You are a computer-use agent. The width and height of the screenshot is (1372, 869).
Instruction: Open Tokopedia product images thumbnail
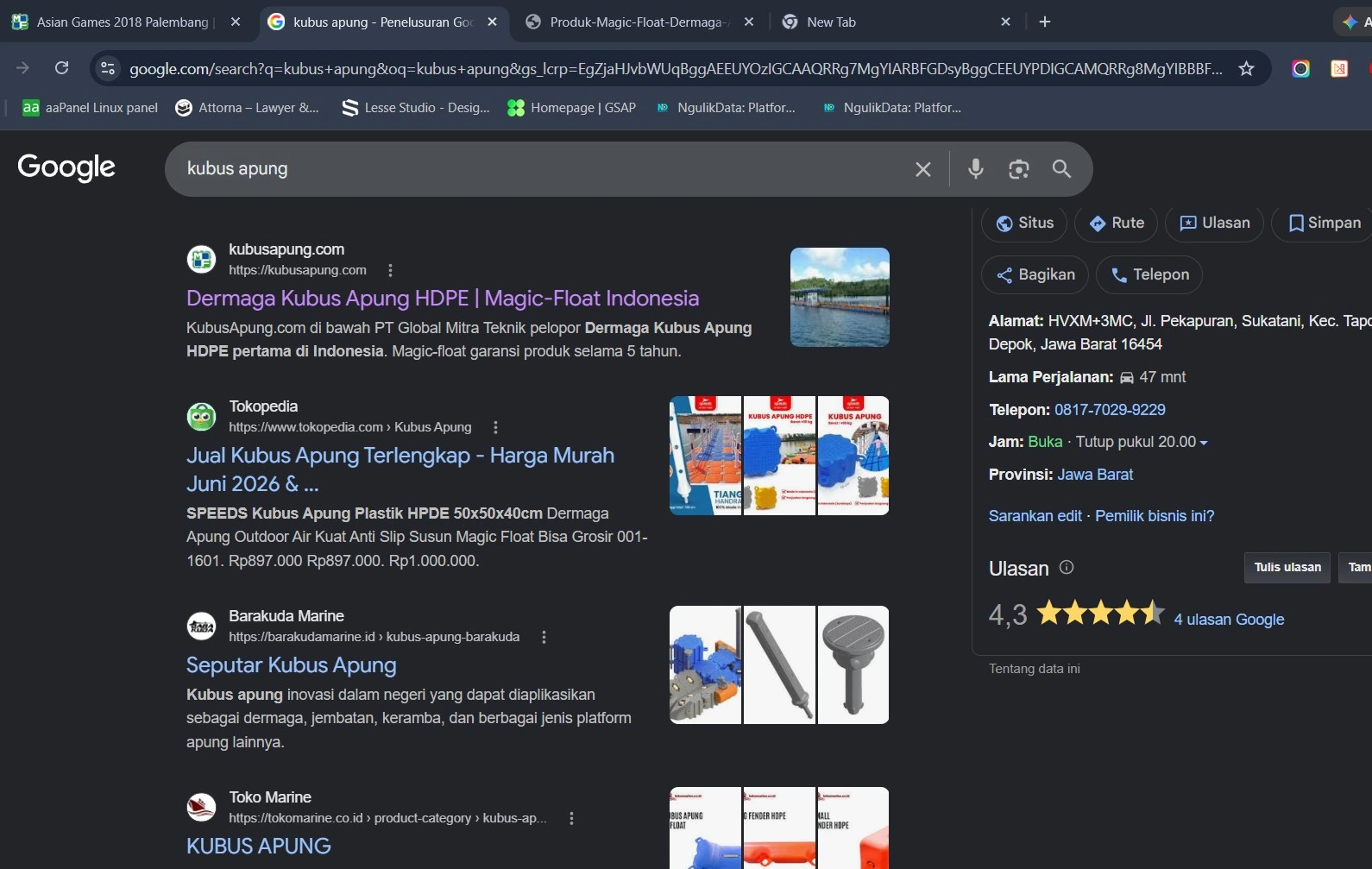point(779,456)
